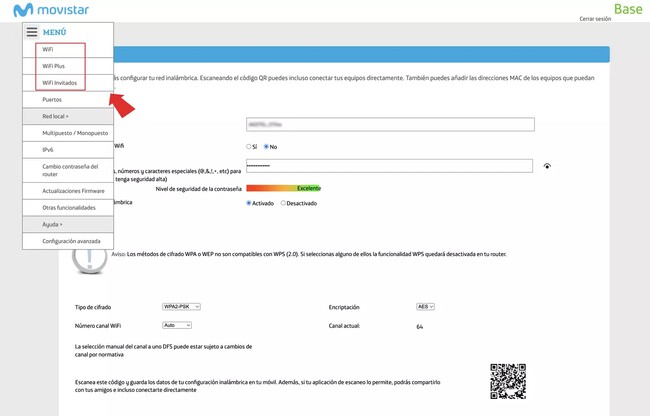Click the Movistar logo
650x416 pixels.
coord(51,10)
